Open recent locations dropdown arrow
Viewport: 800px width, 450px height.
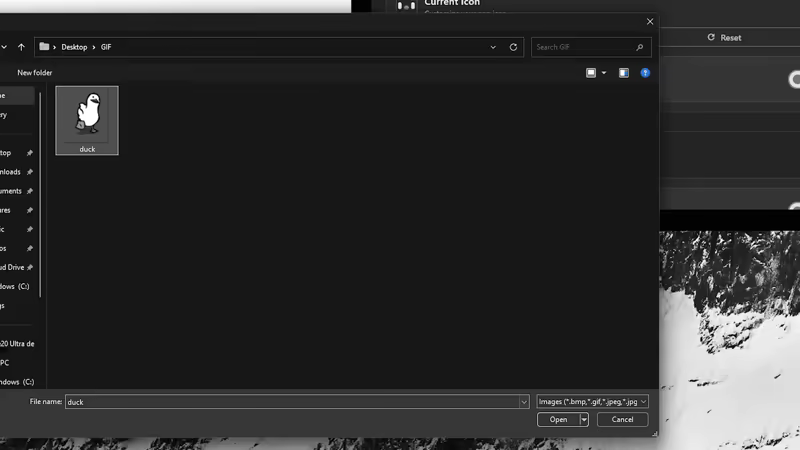click(4, 47)
